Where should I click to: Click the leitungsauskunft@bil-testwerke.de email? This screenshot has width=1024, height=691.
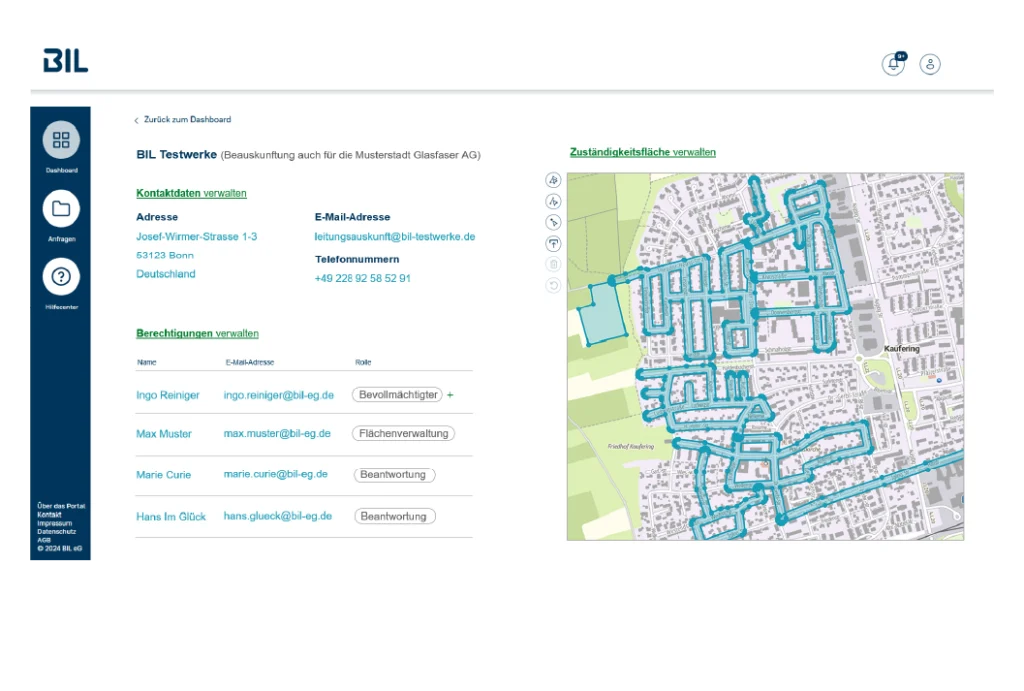coord(394,237)
